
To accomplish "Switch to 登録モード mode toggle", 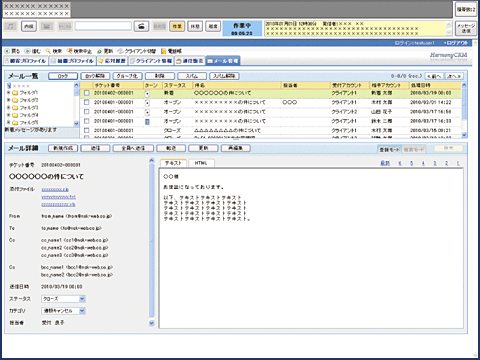I will click(x=389, y=150).
